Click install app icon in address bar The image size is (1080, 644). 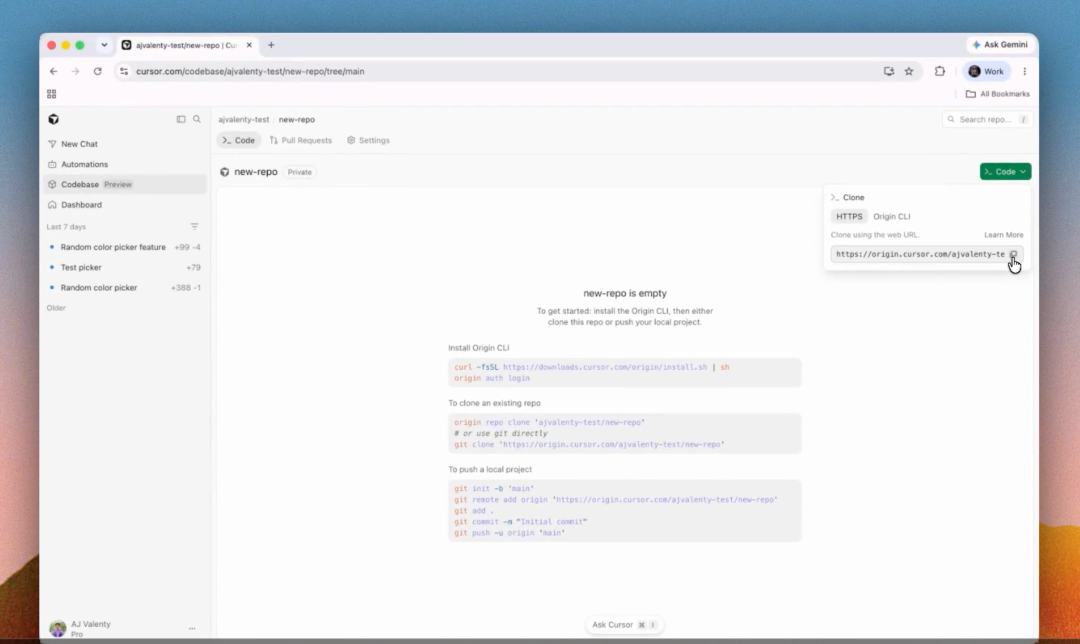point(889,71)
